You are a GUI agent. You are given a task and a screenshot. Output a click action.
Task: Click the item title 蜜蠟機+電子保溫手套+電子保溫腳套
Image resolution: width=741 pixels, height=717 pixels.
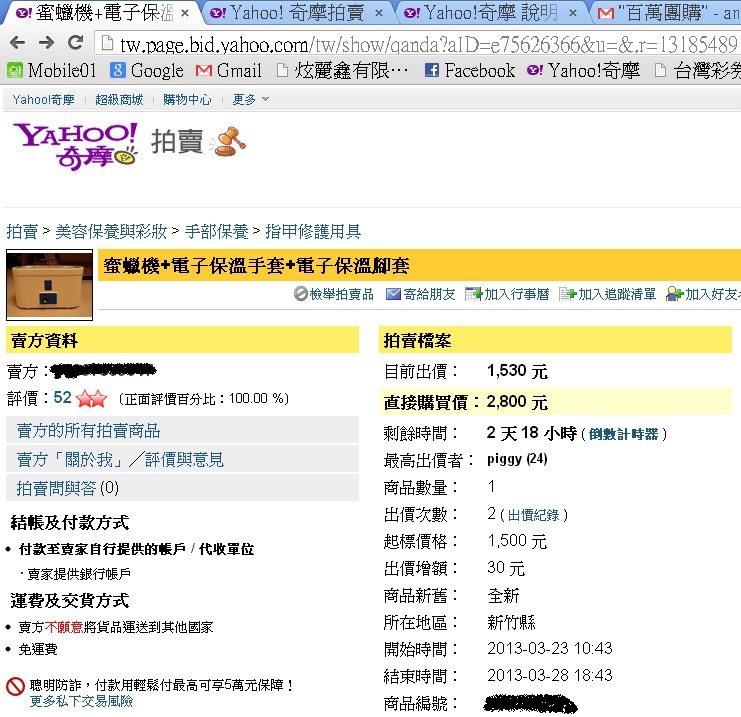pos(256,266)
